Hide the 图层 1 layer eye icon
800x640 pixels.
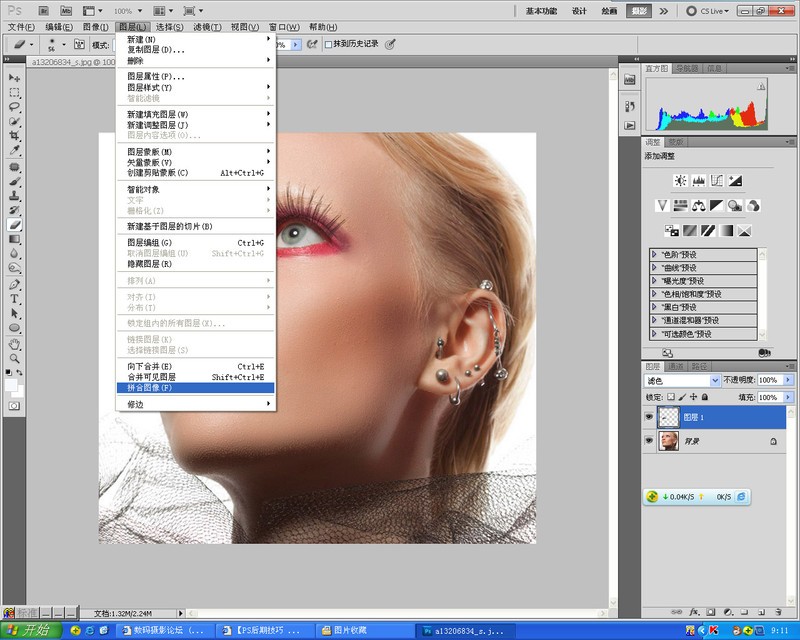pyautogui.click(x=648, y=417)
